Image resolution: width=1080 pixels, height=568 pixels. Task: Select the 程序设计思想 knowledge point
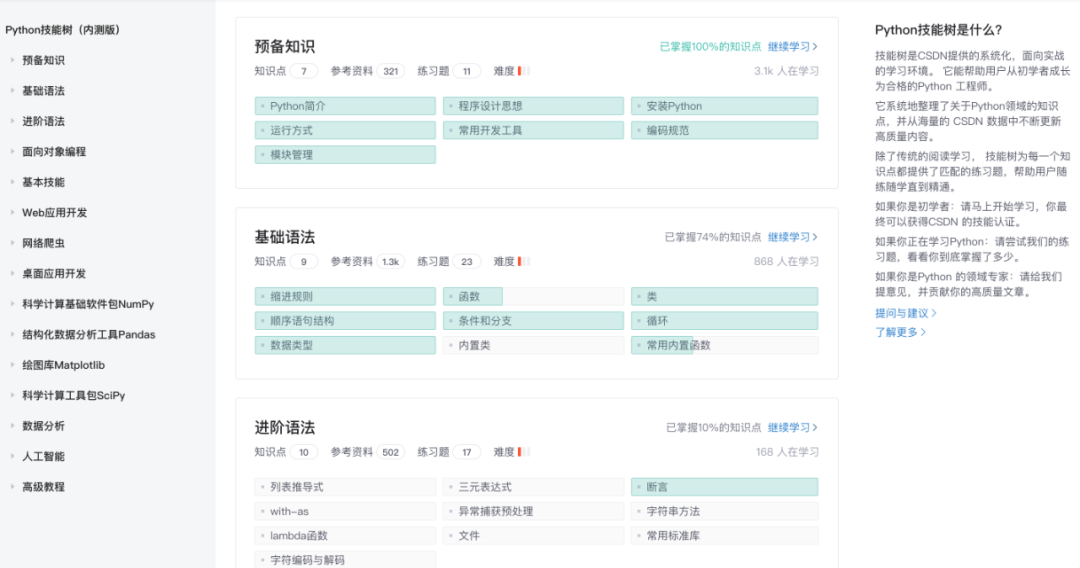533,106
